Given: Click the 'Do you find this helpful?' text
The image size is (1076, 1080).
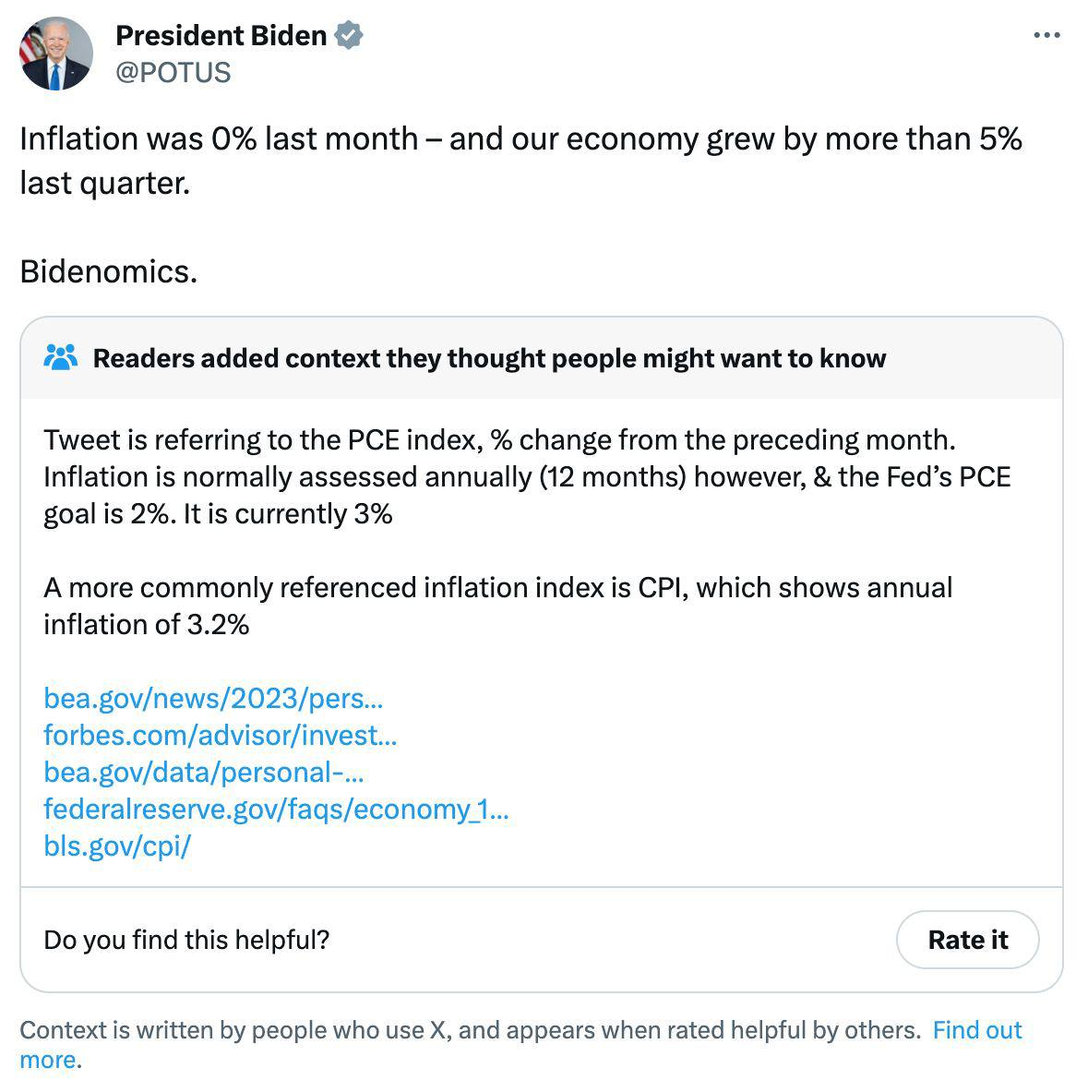Looking at the screenshot, I should click(x=187, y=939).
